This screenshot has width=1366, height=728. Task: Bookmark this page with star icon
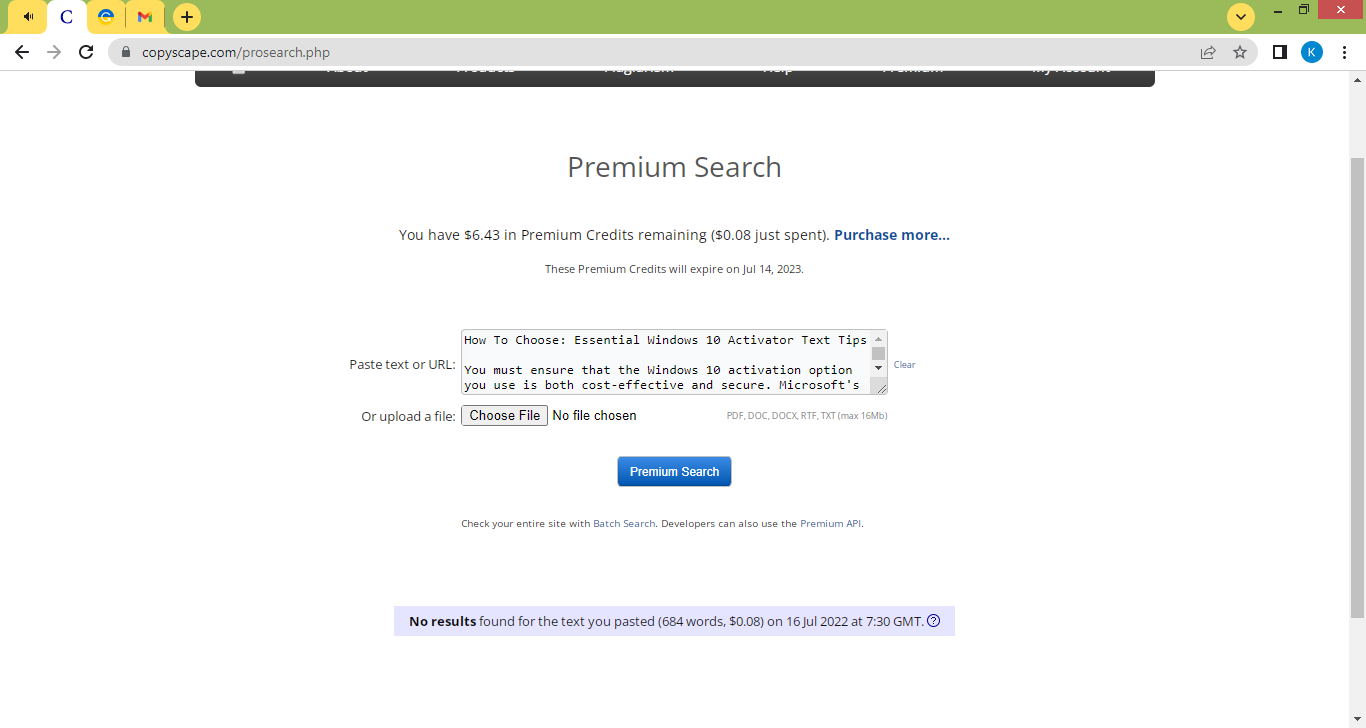(1240, 52)
